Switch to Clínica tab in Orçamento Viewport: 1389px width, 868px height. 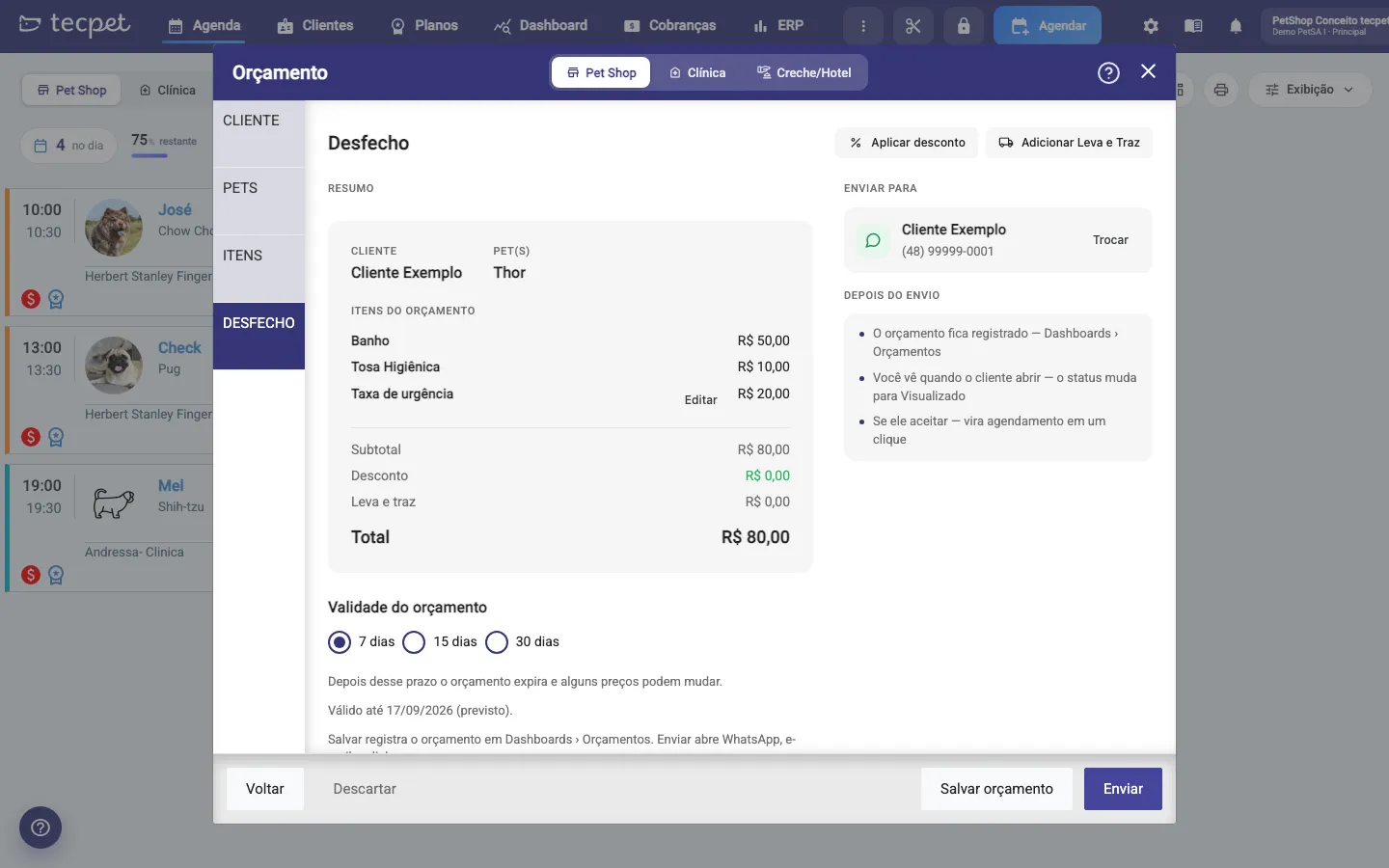coord(697,72)
